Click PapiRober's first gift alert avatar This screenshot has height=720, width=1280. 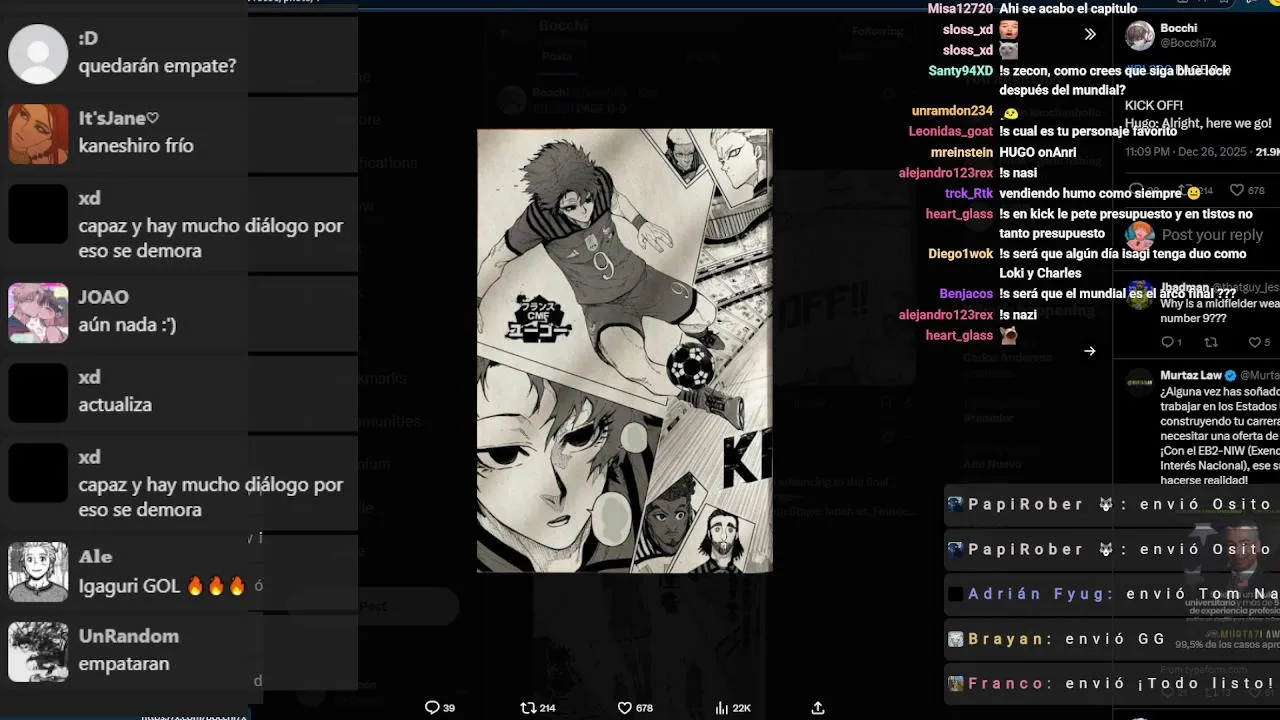955,504
